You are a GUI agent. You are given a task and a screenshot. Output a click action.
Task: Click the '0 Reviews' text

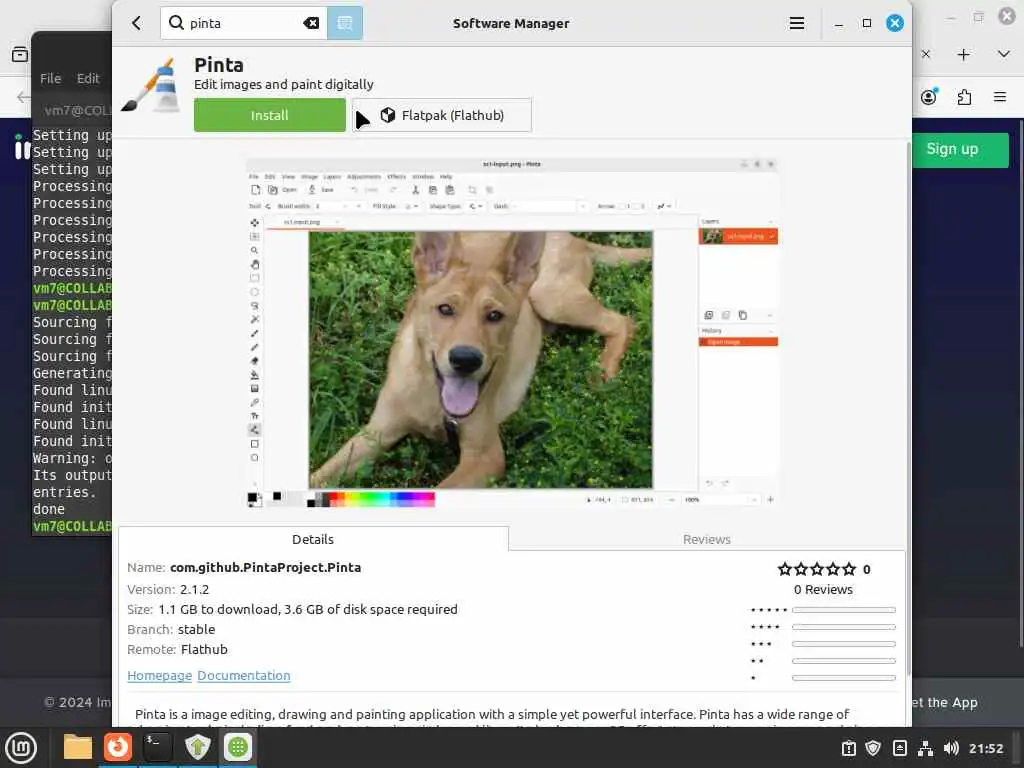(x=824, y=589)
